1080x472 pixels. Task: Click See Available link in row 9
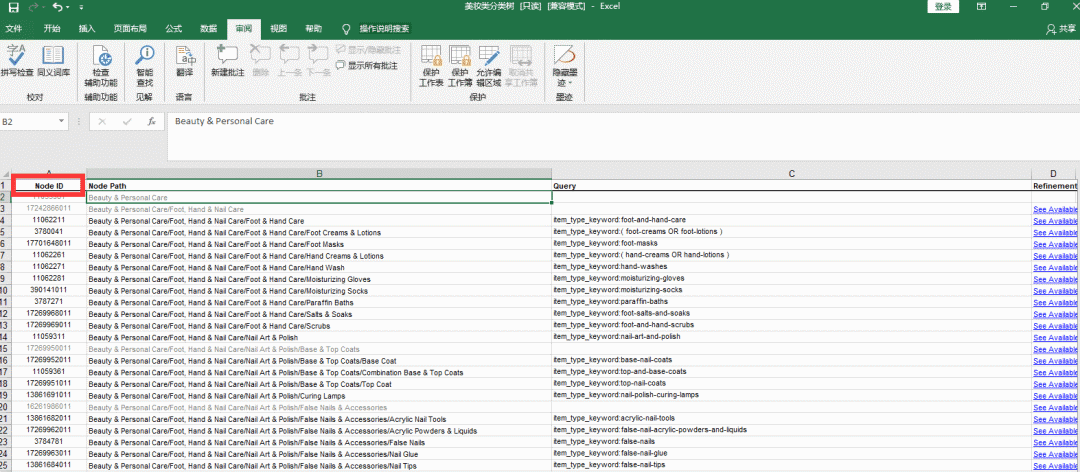1055,279
